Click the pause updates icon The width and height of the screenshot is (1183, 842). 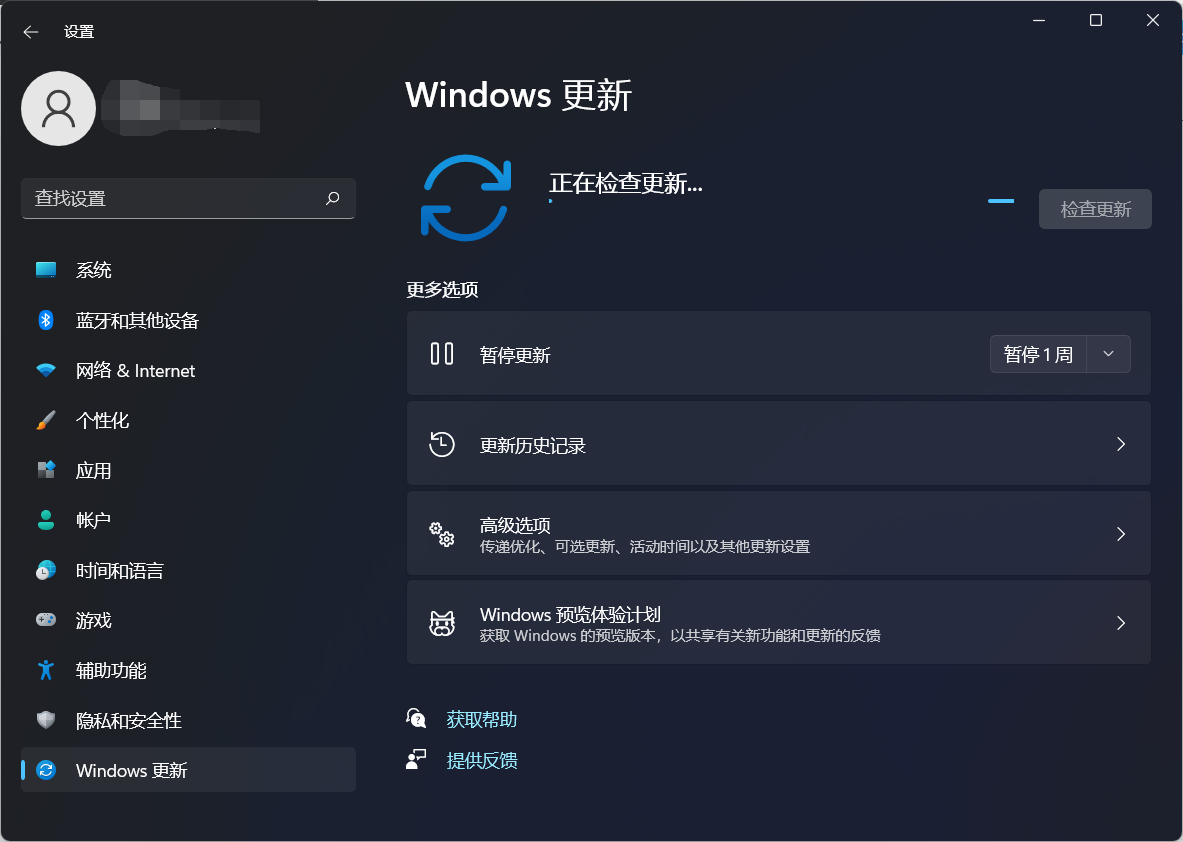(441, 353)
